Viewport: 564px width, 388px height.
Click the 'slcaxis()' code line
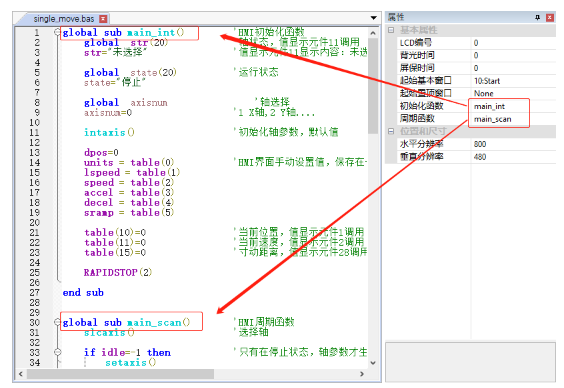(109, 333)
